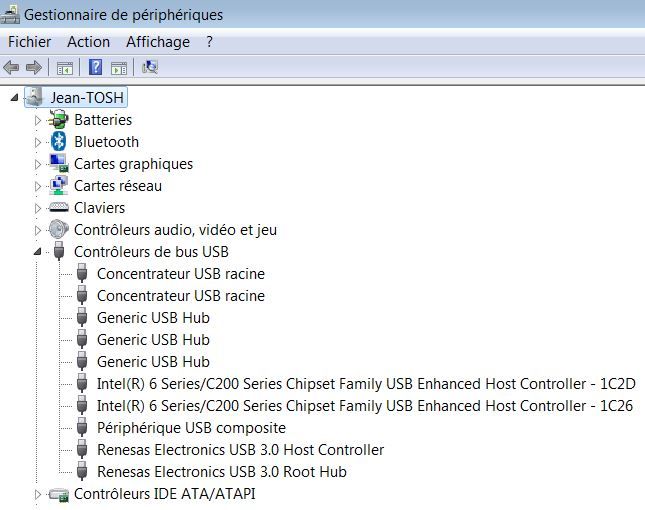Screen dimensions: 645x510
Task: Scan for hardware changes icon
Action: point(150,67)
